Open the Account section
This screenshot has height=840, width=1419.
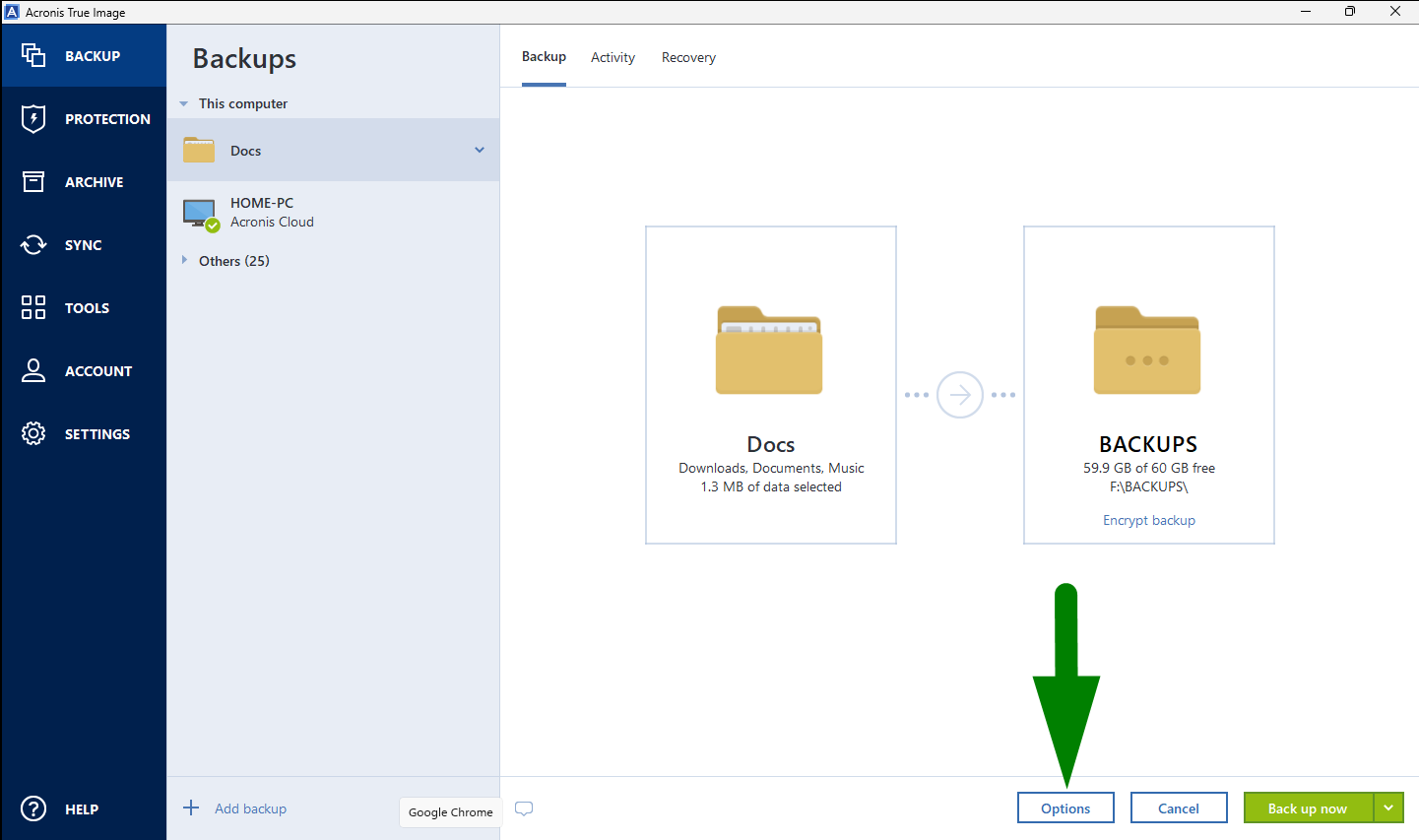pos(84,371)
